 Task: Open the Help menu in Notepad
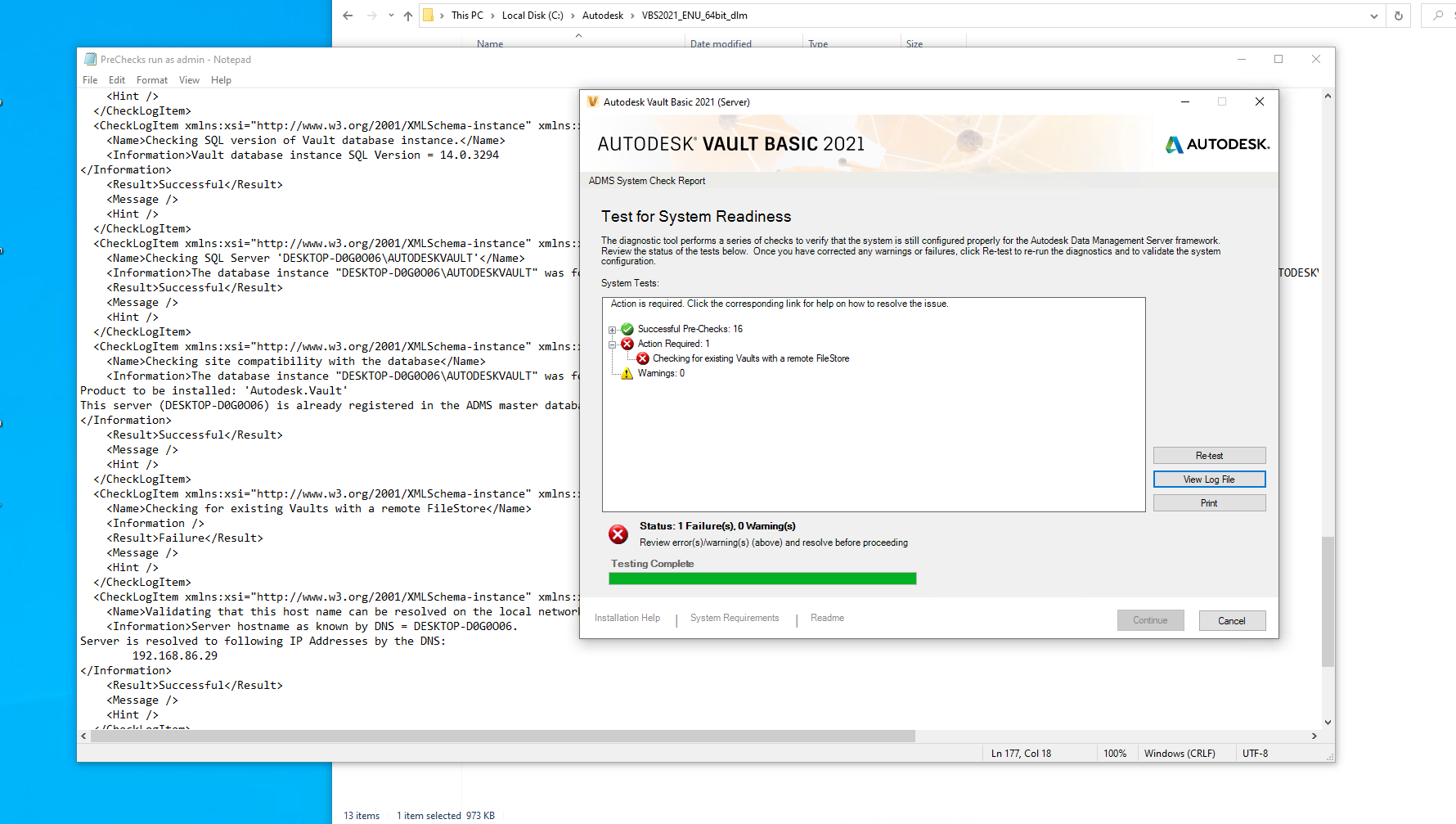pos(221,79)
